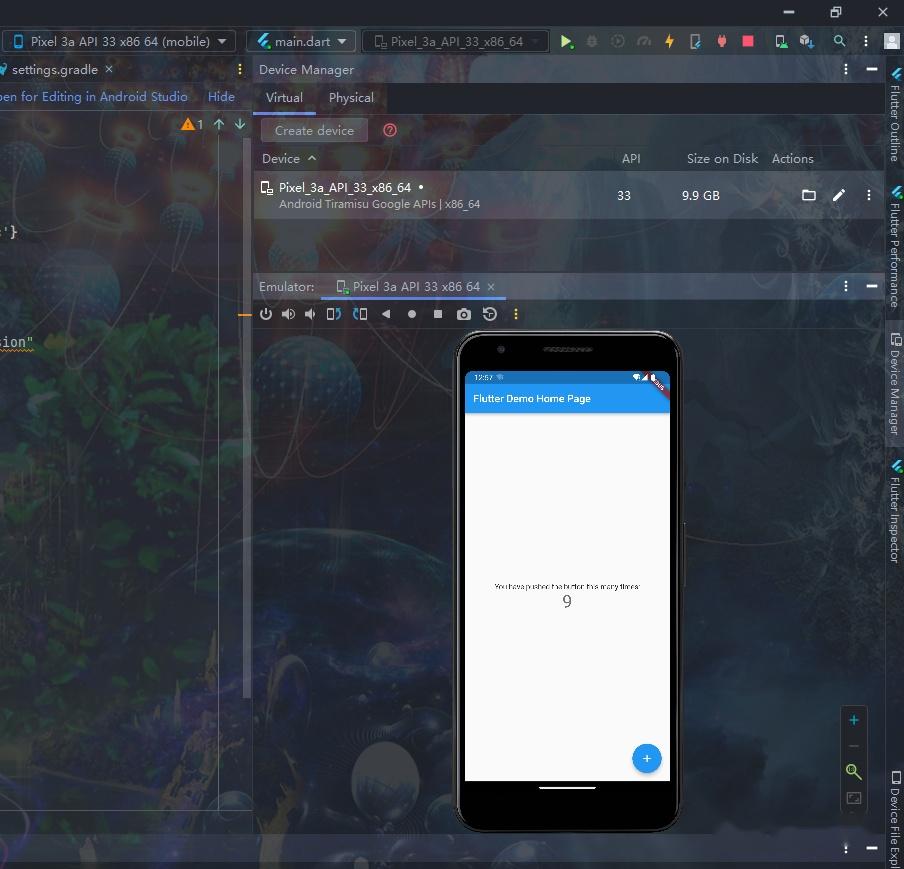Increase emulator volume with speaker icon
The image size is (904, 869).
coord(288,314)
